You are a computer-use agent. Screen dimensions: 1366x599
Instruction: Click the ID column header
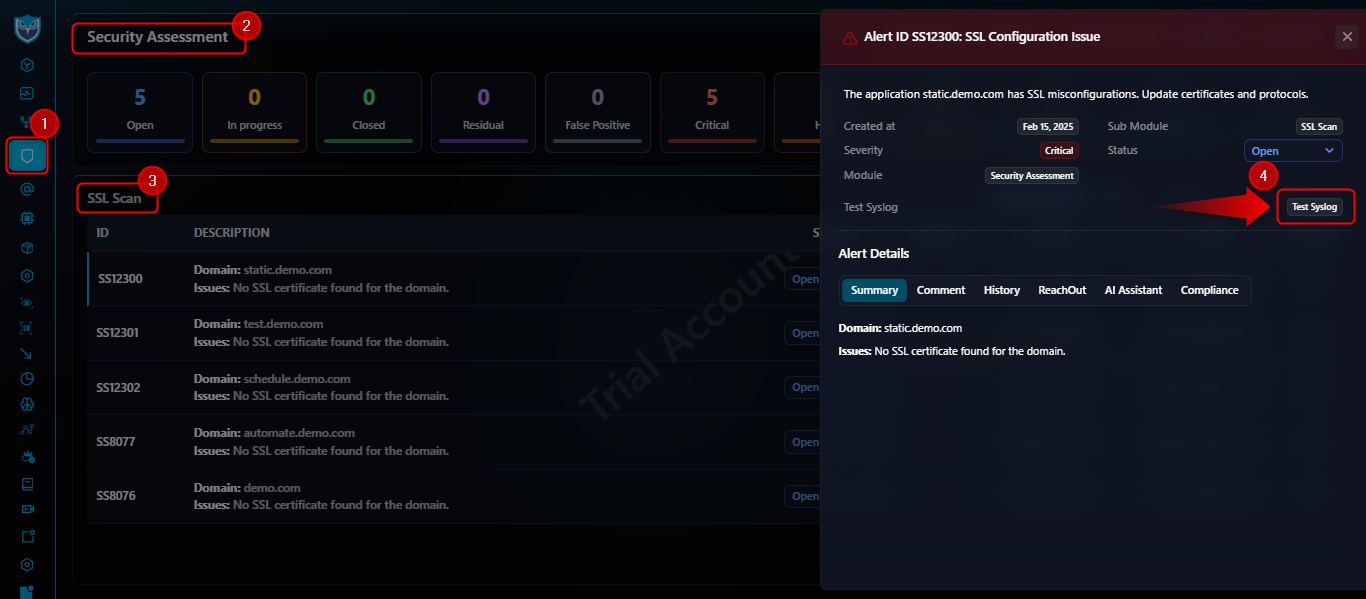(103, 233)
